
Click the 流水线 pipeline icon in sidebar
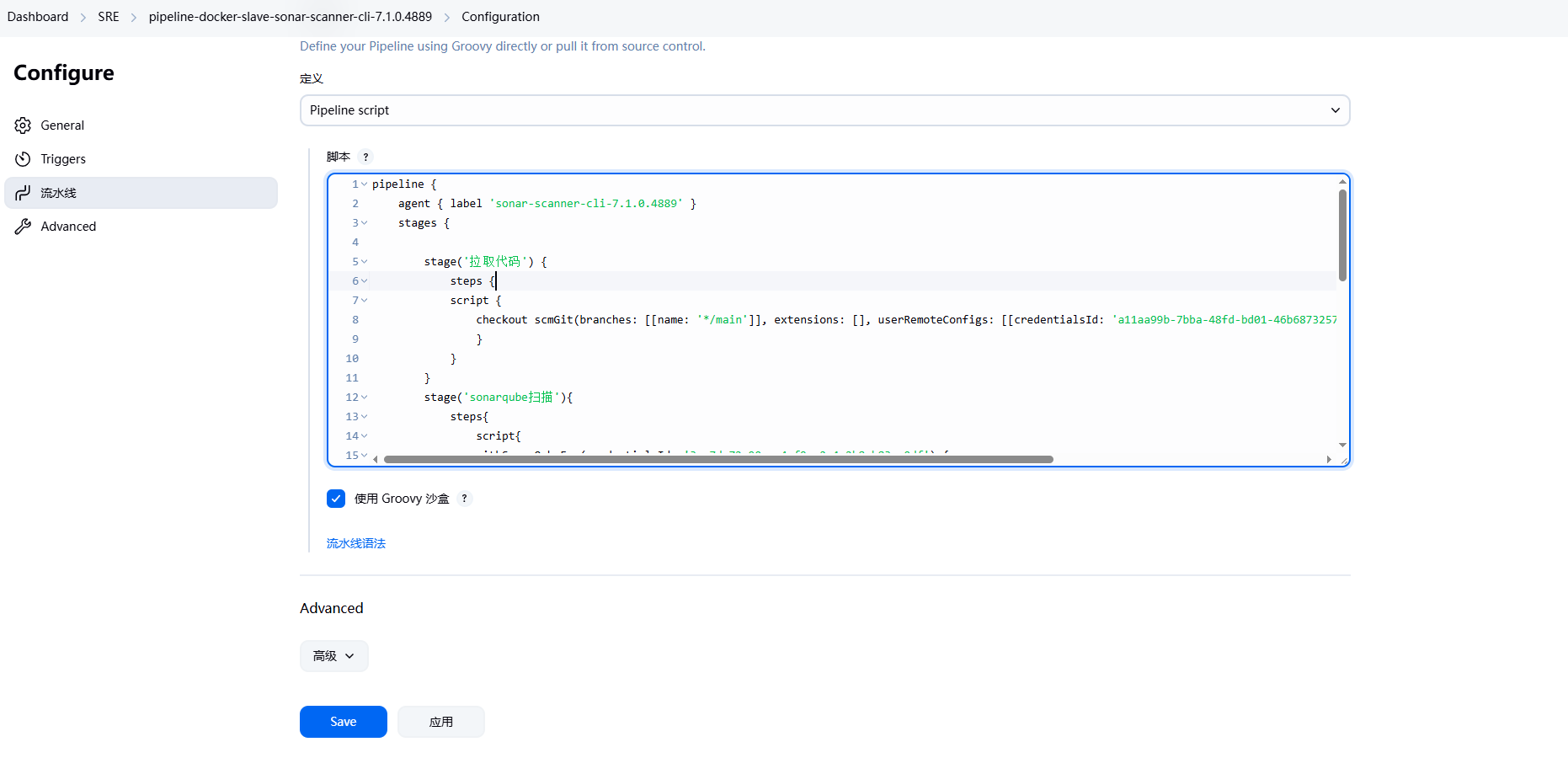tap(23, 193)
